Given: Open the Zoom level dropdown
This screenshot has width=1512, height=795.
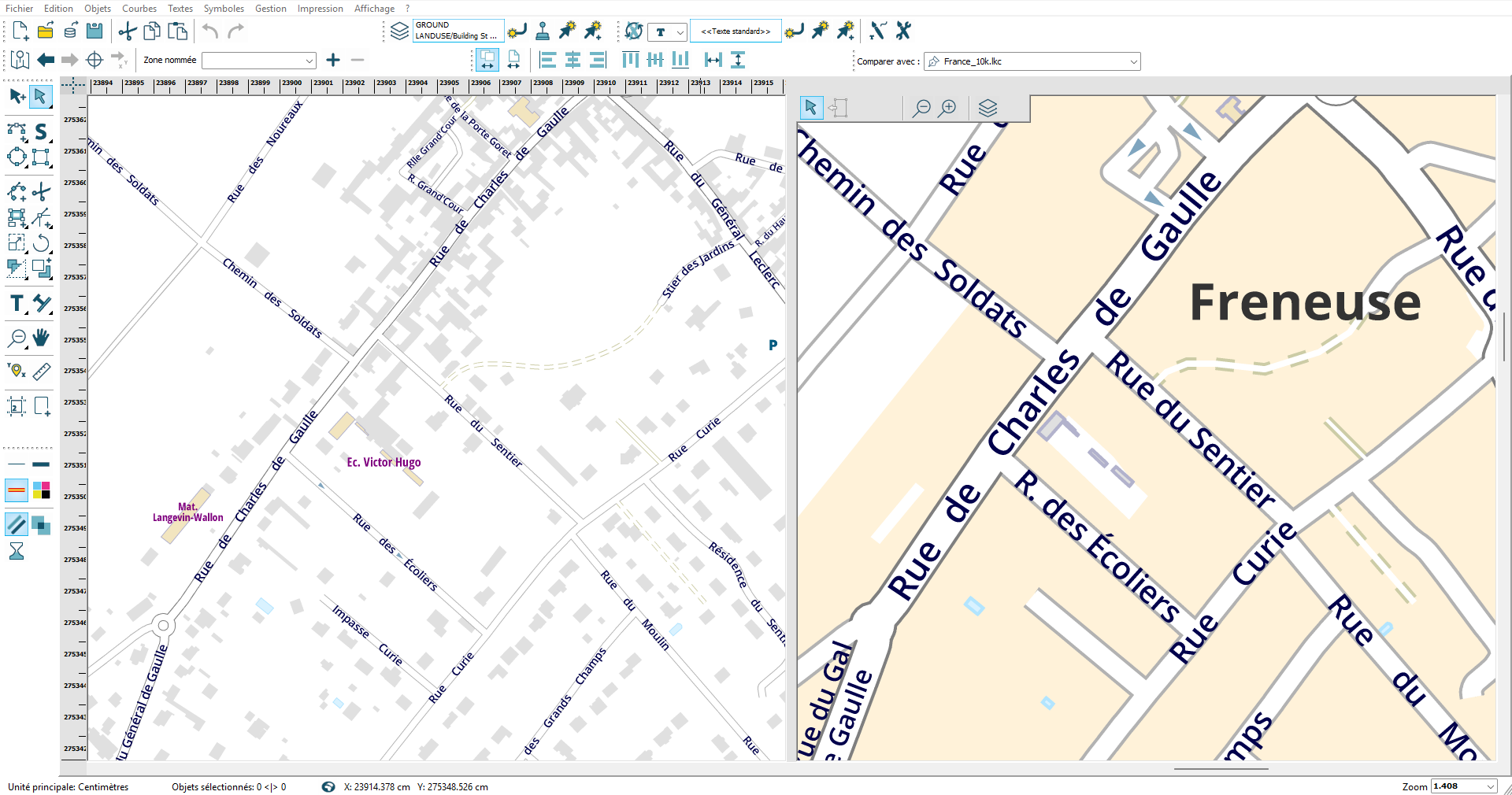Looking at the screenshot, I should pyautogui.click(x=1490, y=786).
